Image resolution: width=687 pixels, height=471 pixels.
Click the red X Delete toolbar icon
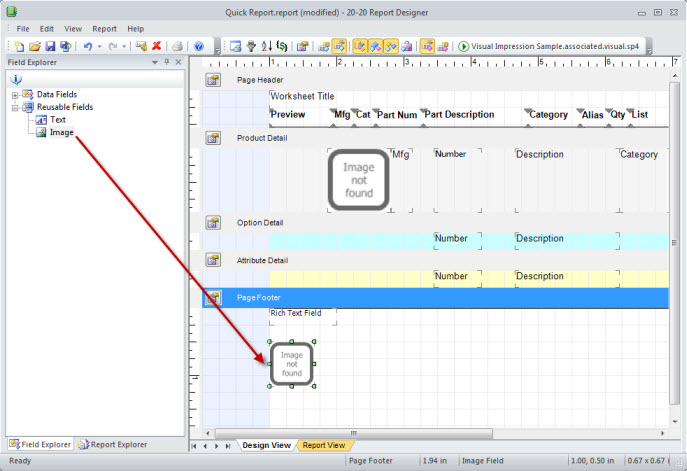coord(156,46)
